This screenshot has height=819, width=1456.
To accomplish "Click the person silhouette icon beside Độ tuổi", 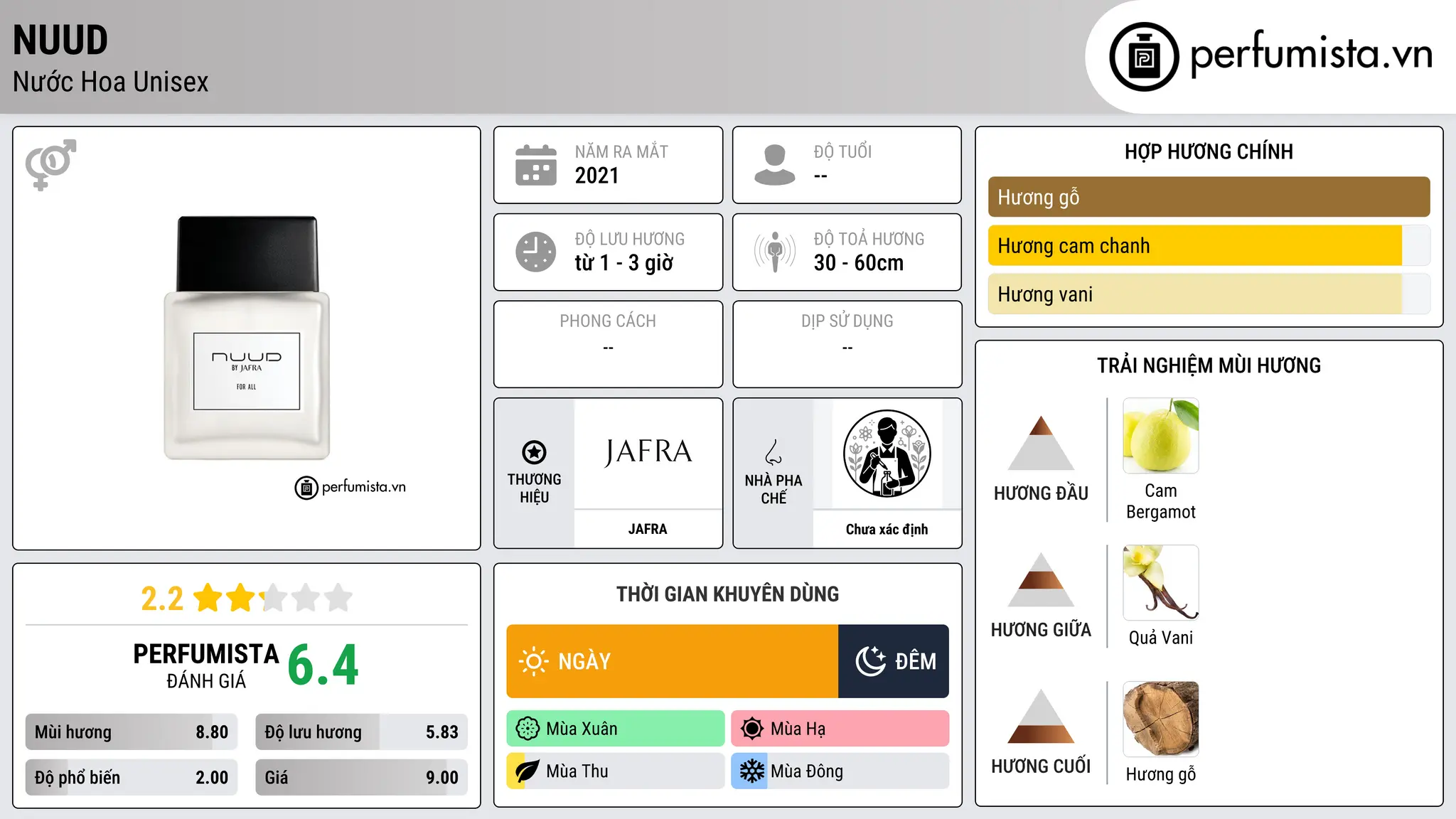I will pos(775,165).
